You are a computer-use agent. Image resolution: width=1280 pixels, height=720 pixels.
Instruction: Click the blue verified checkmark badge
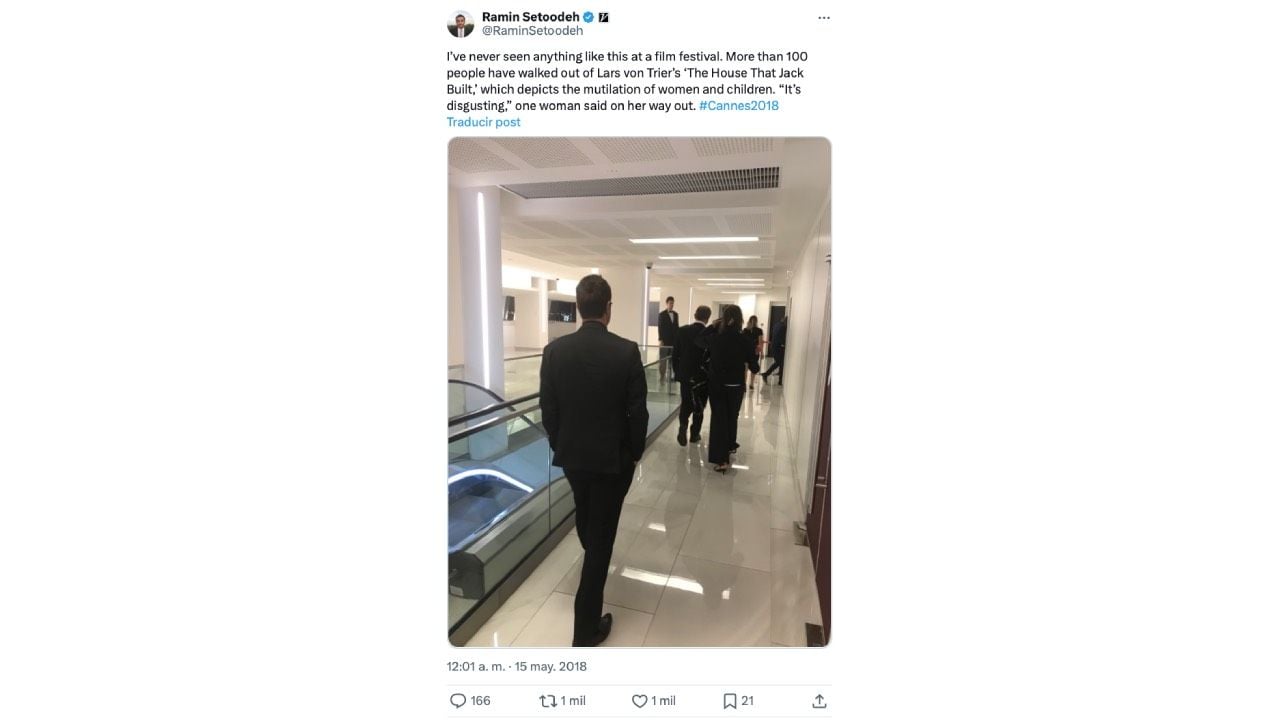pos(589,17)
